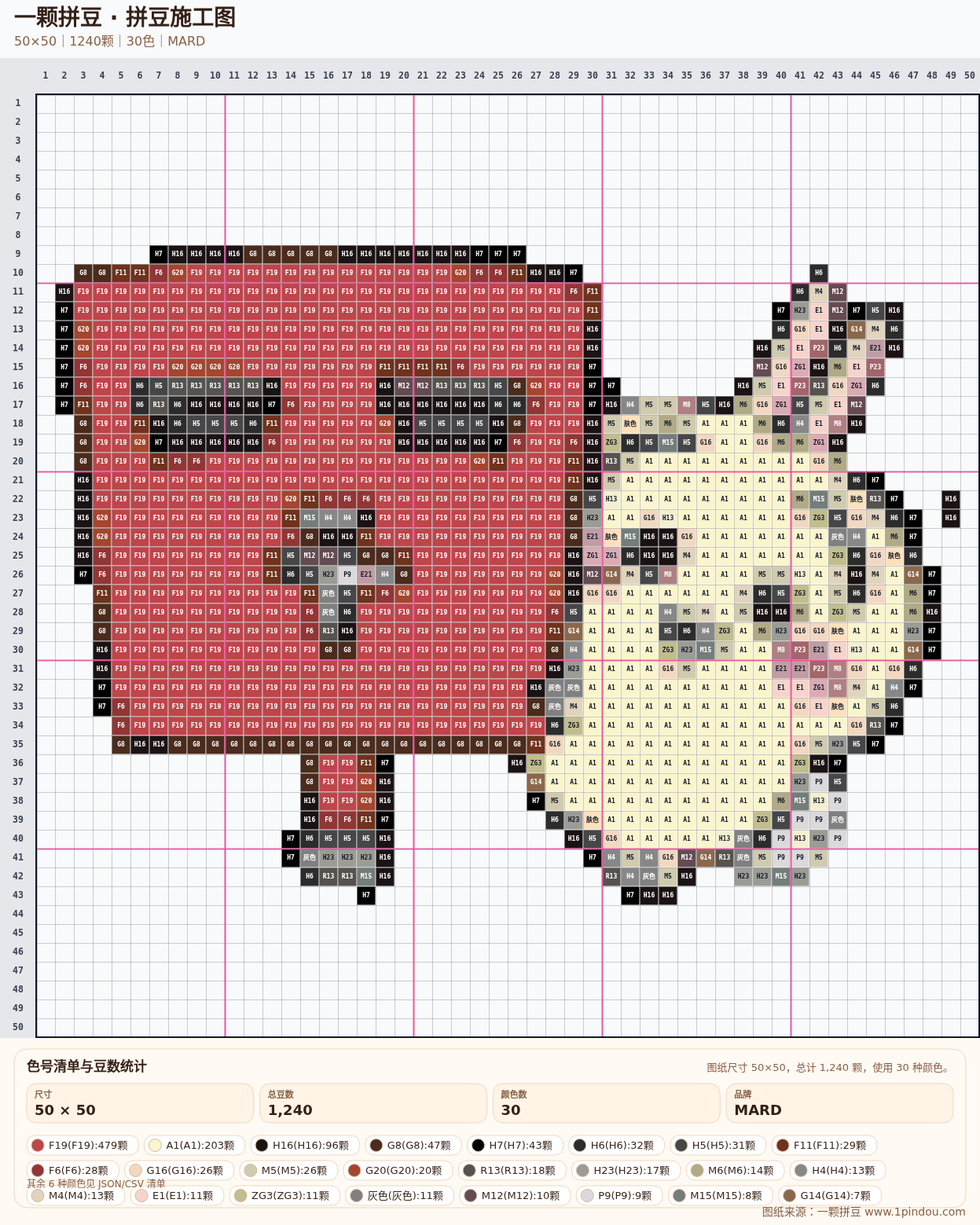Click column header number 1

(46, 75)
